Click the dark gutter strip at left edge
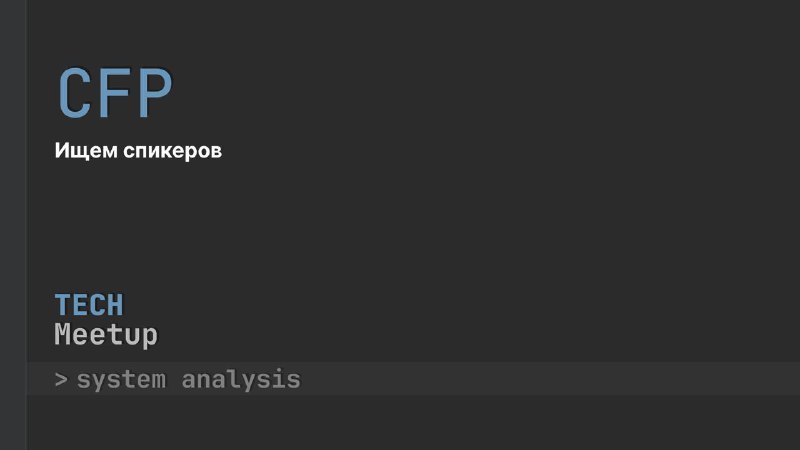800x450 pixels. pos(13,225)
